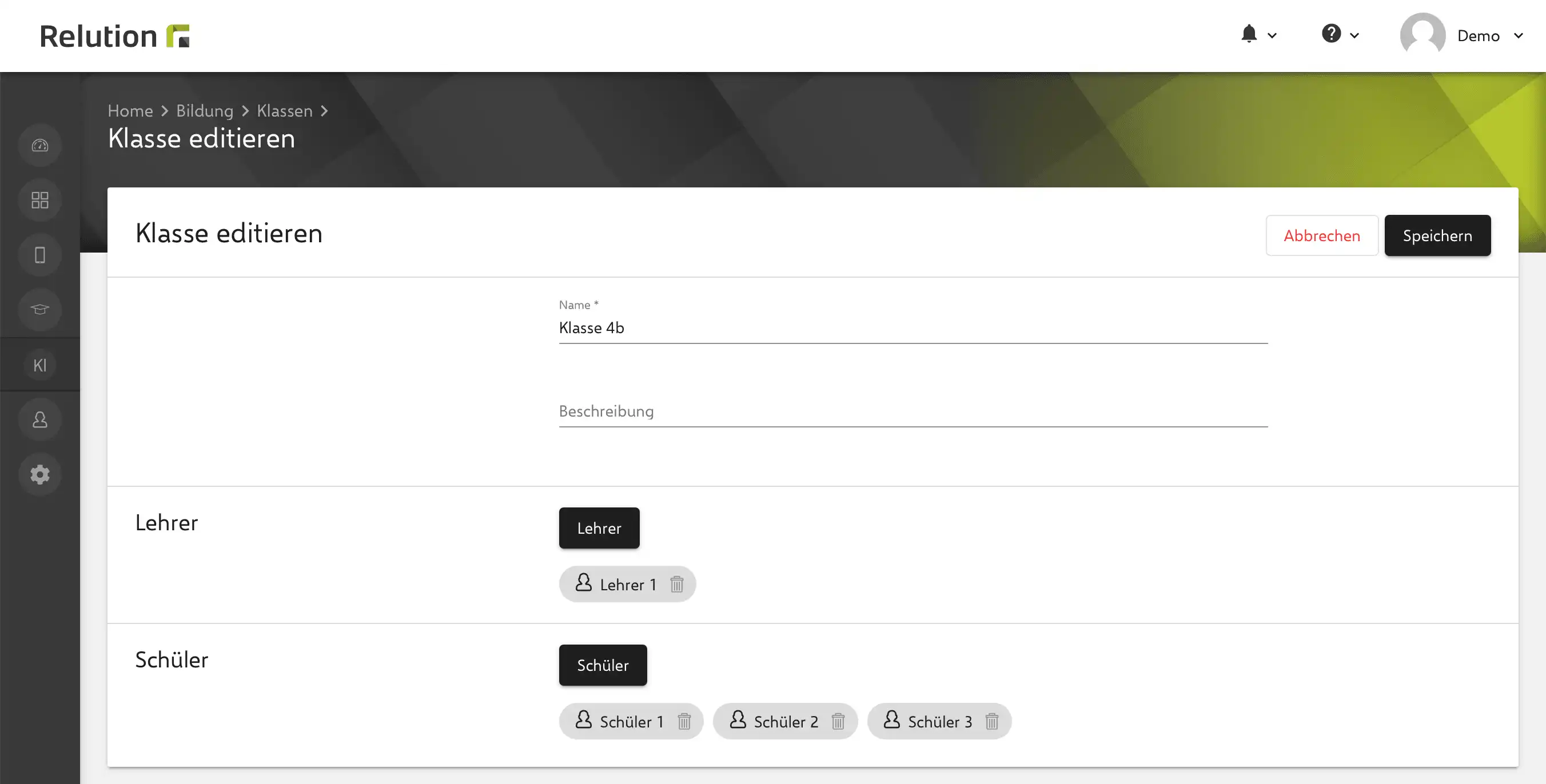Open the apps grid icon in sidebar
Screen dimensions: 1546x784
click(39, 201)
